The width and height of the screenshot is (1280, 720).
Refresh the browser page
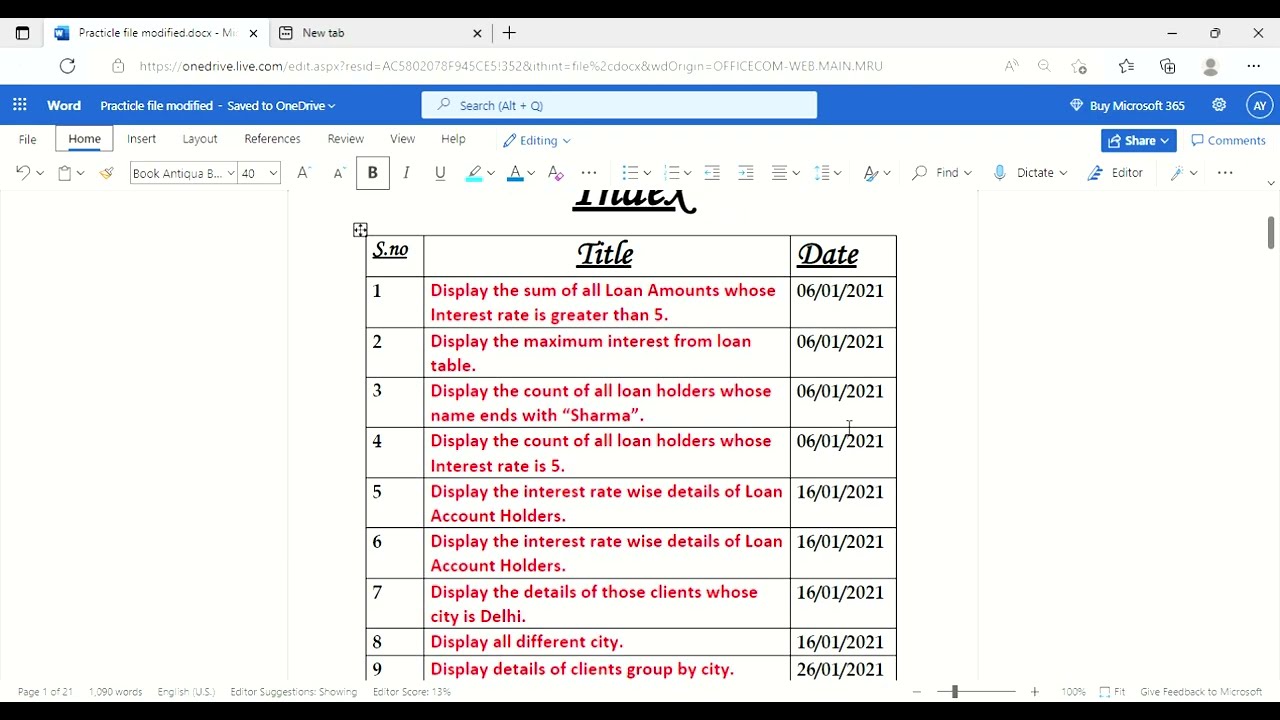click(x=67, y=66)
